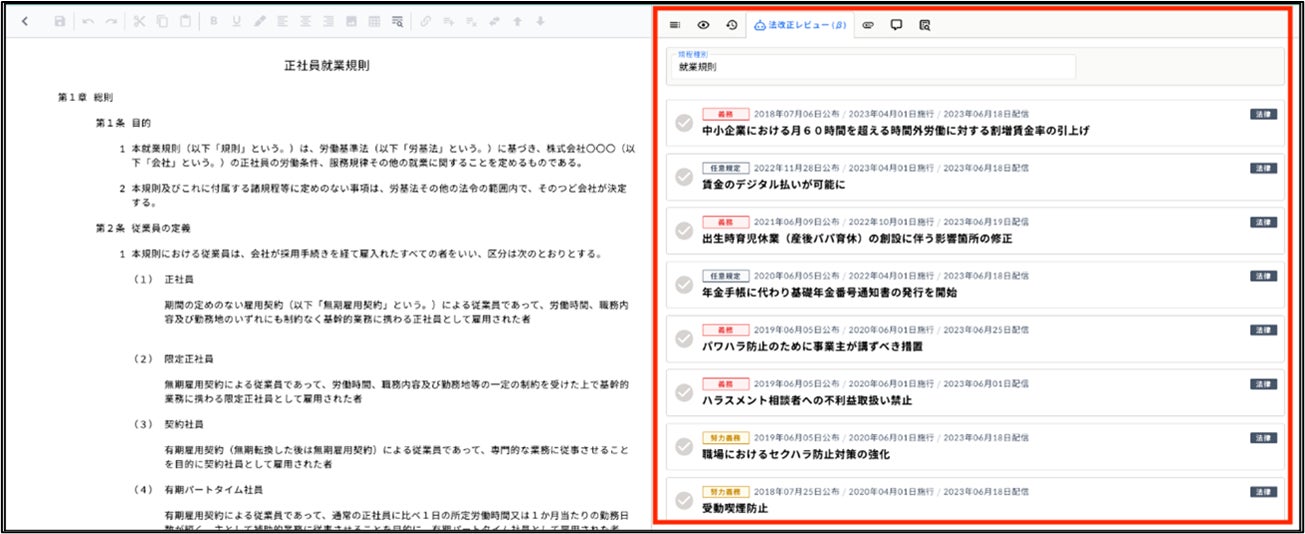Check the circle for ハラスメント相談者 item
The image size is (1305, 534).
point(684,393)
